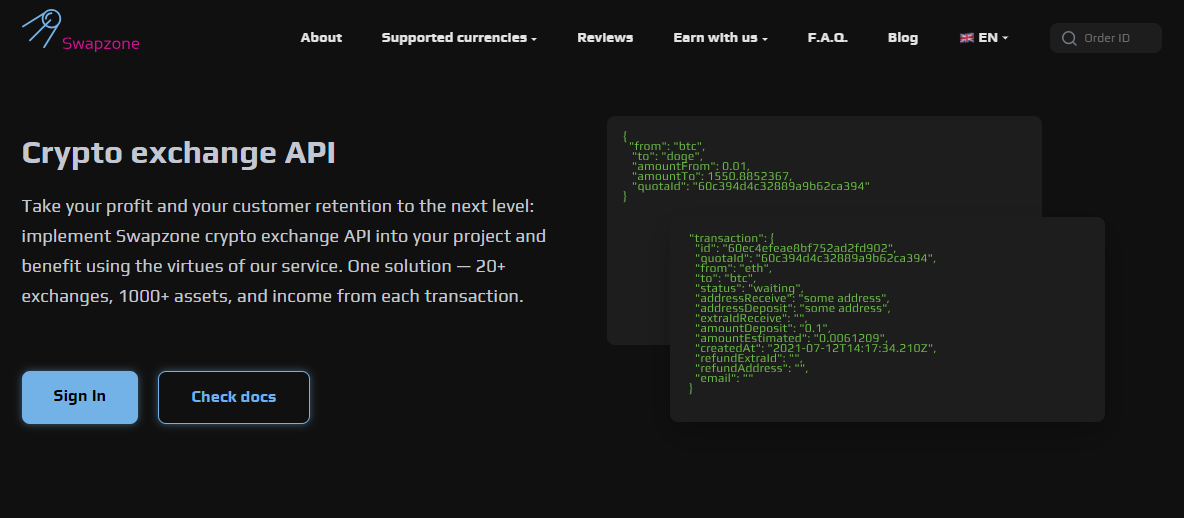The width and height of the screenshot is (1184, 518).
Task: Open the Reviews page
Action: coord(605,38)
